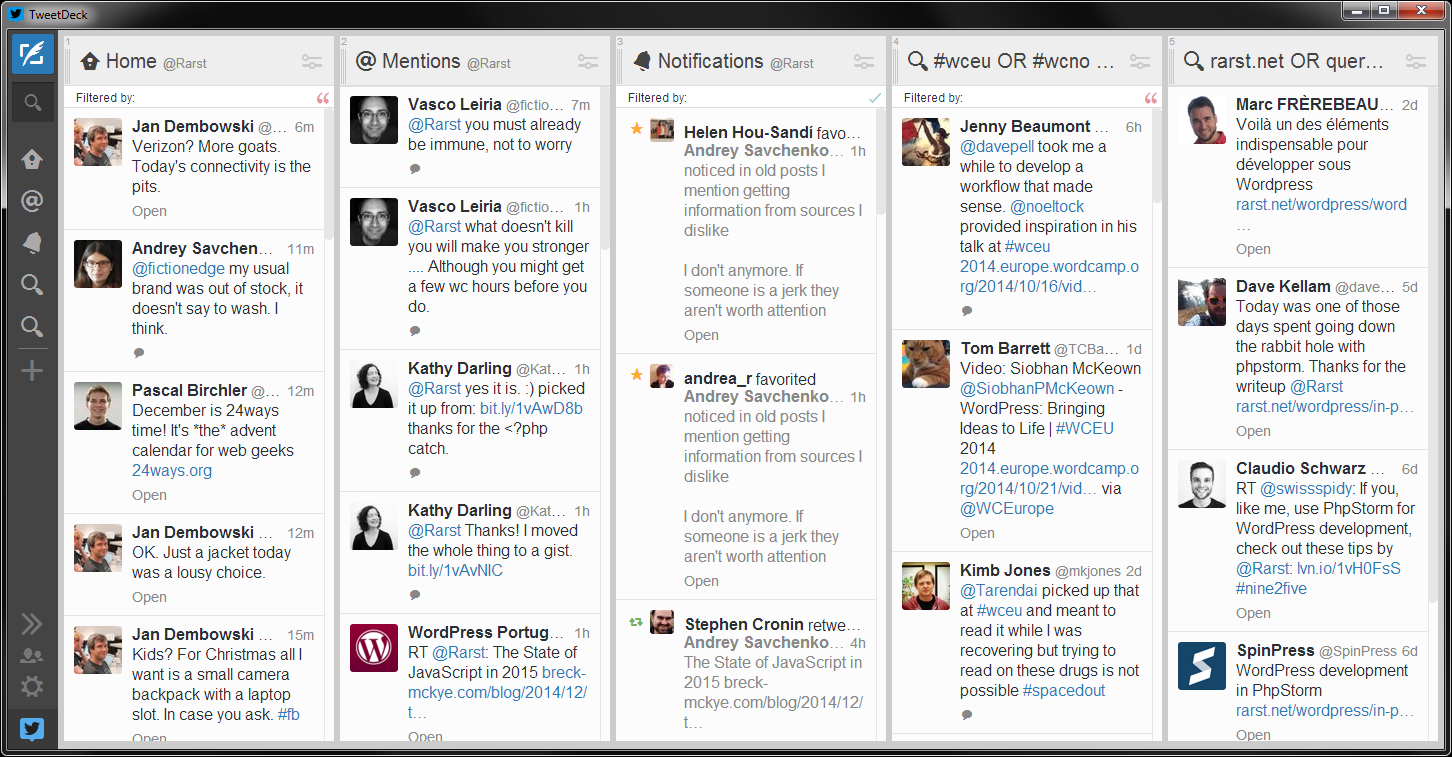Open the @swissspidy mention link
The width and height of the screenshot is (1452, 757).
point(1306,488)
